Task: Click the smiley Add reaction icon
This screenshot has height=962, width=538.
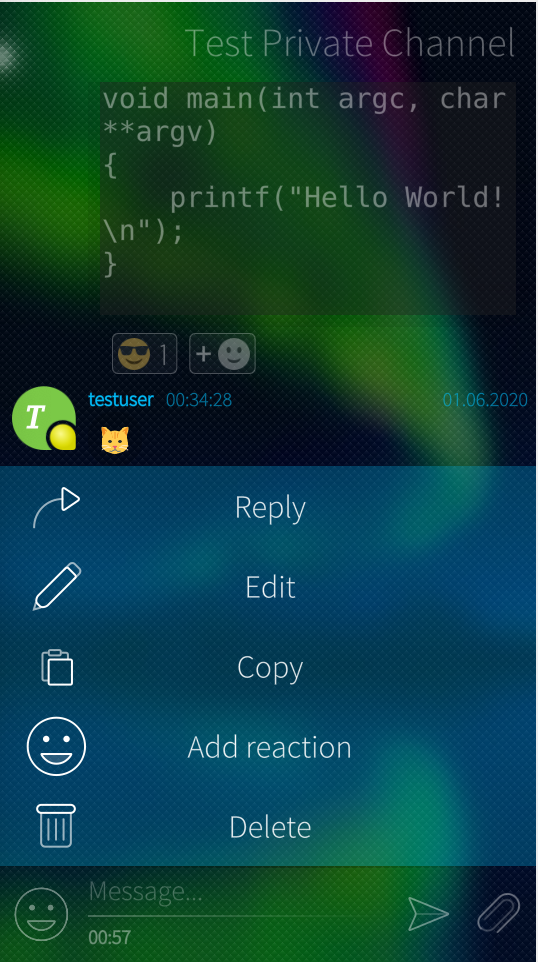Action: coord(56,746)
